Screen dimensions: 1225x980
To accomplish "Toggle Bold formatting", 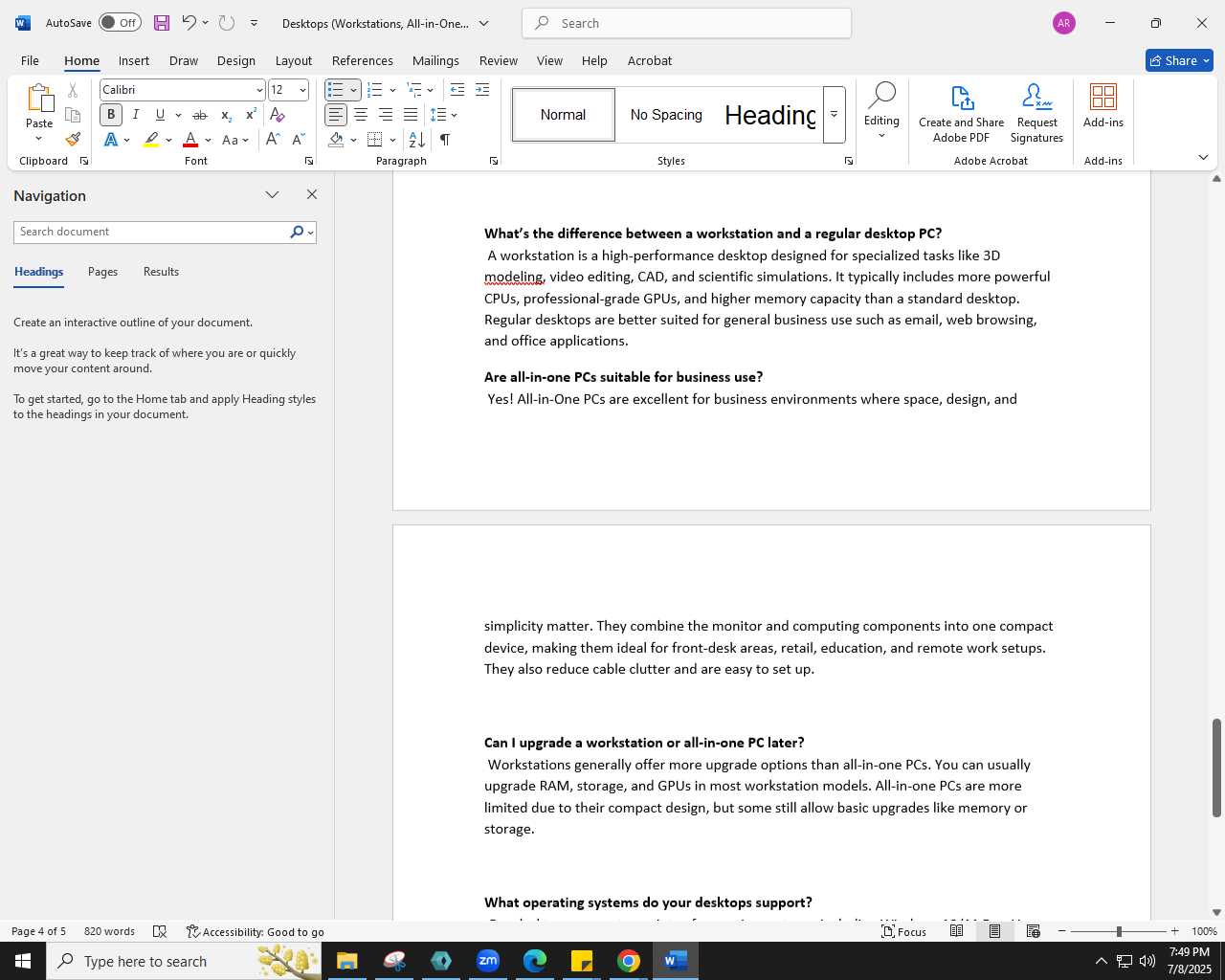I will coord(111,115).
